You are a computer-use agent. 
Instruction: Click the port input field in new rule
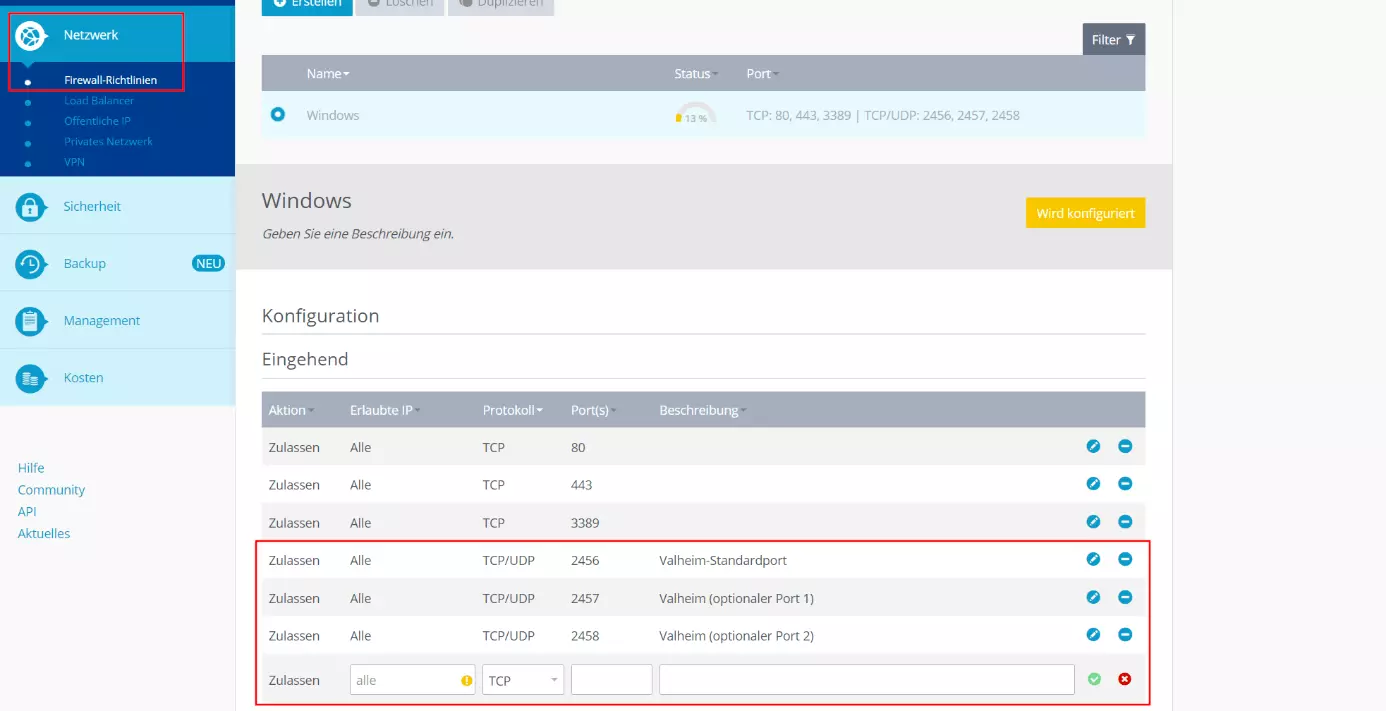pos(612,680)
